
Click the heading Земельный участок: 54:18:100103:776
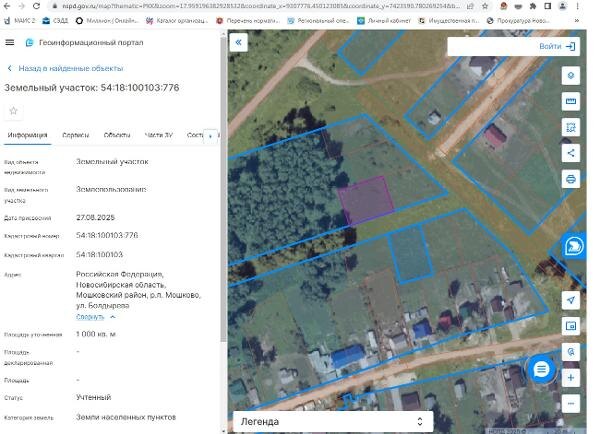pos(91,88)
